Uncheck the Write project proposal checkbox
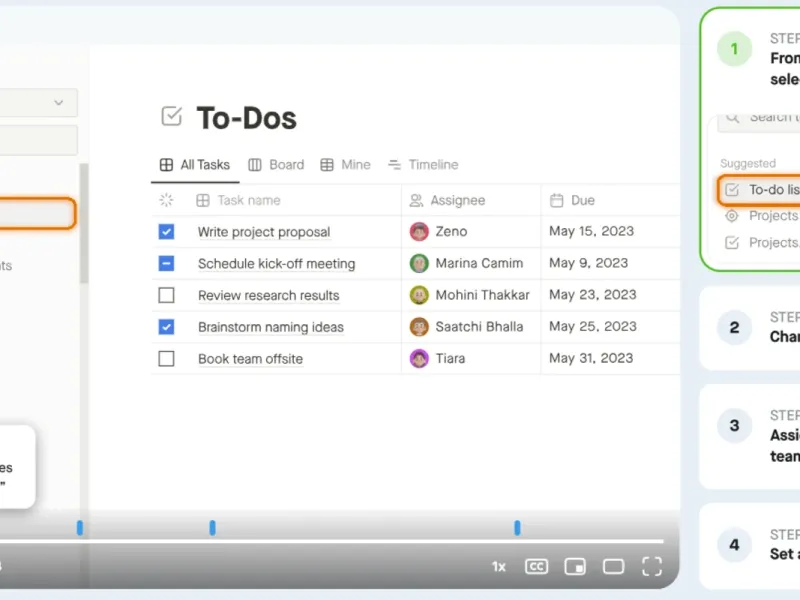Screen dimensions: 800x600 point(166,232)
